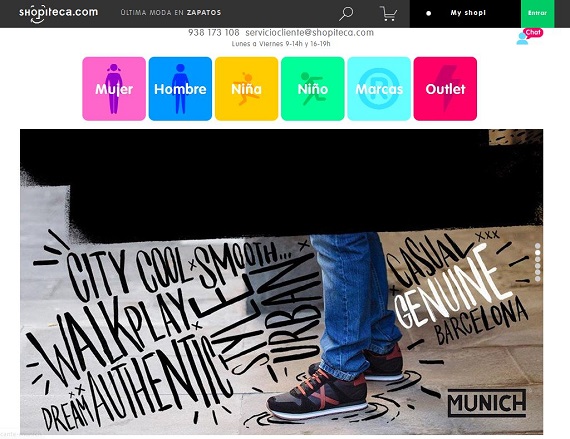Open the My shop! menu

468,13
